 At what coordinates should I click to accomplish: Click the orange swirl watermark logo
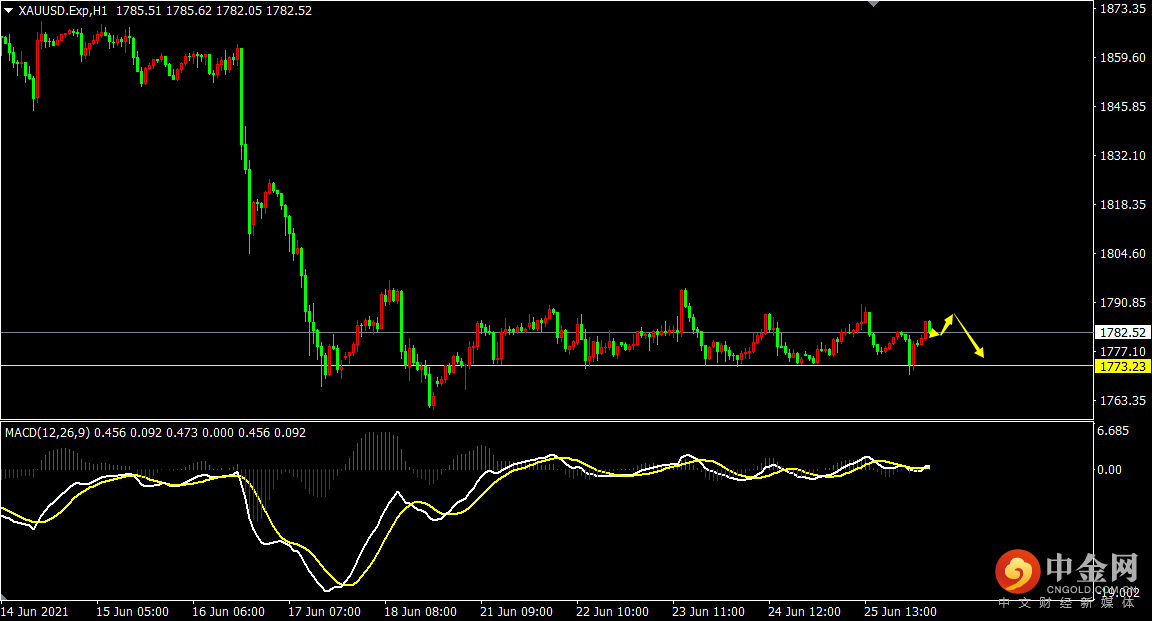click(1017, 572)
